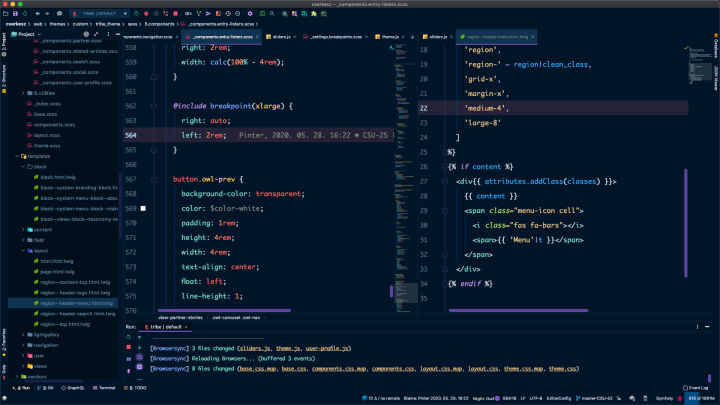Open the GraphQL tool window
This screenshot has width=720, height=405.
pos(73,388)
